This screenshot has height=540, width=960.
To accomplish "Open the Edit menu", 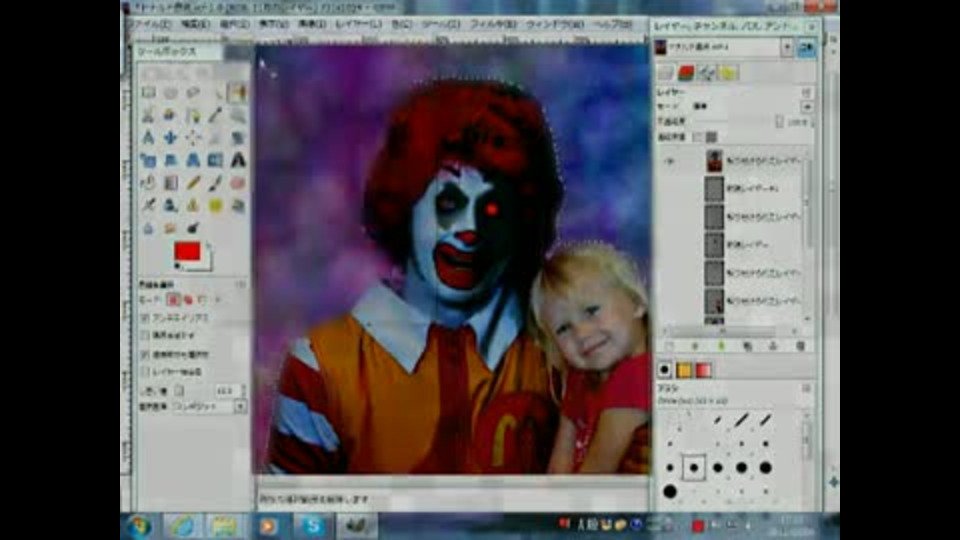I will pyautogui.click(x=195, y=24).
